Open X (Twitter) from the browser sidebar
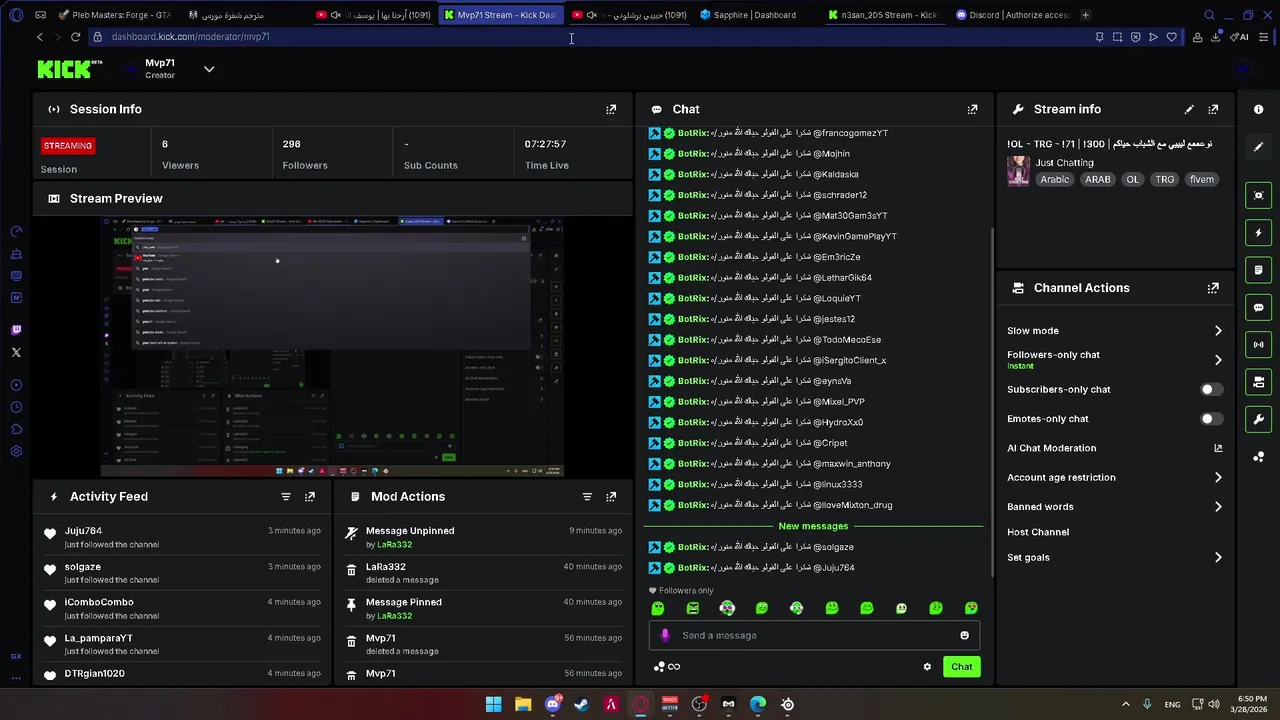 pyautogui.click(x=16, y=352)
